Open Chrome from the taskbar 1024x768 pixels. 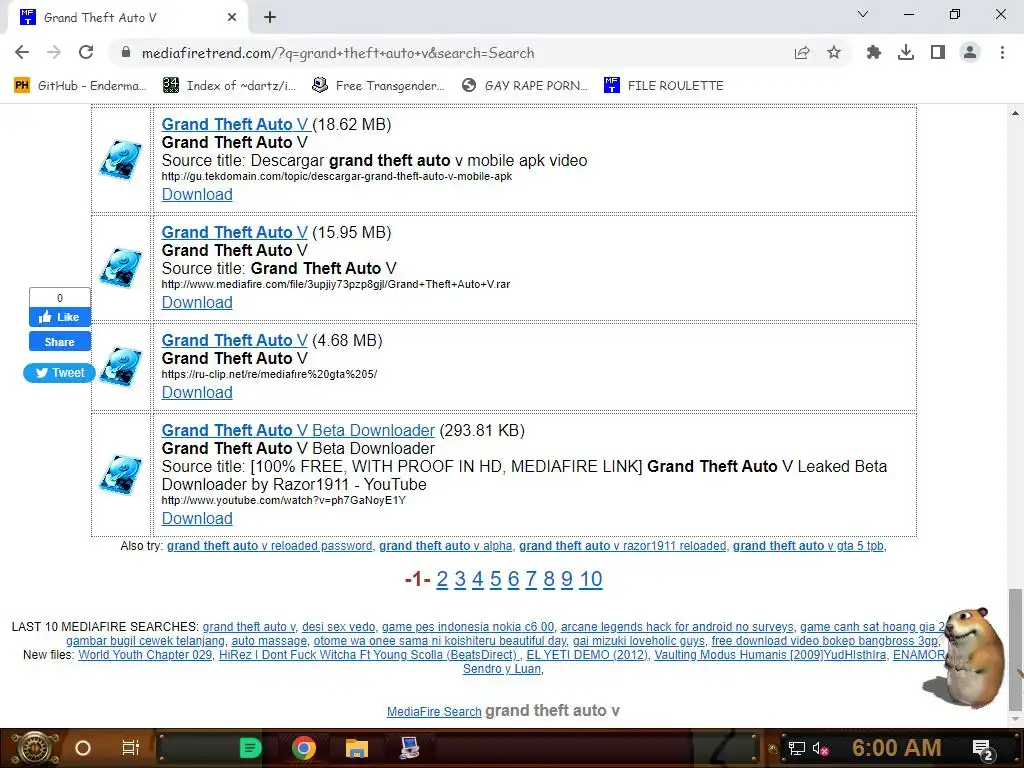(303, 748)
